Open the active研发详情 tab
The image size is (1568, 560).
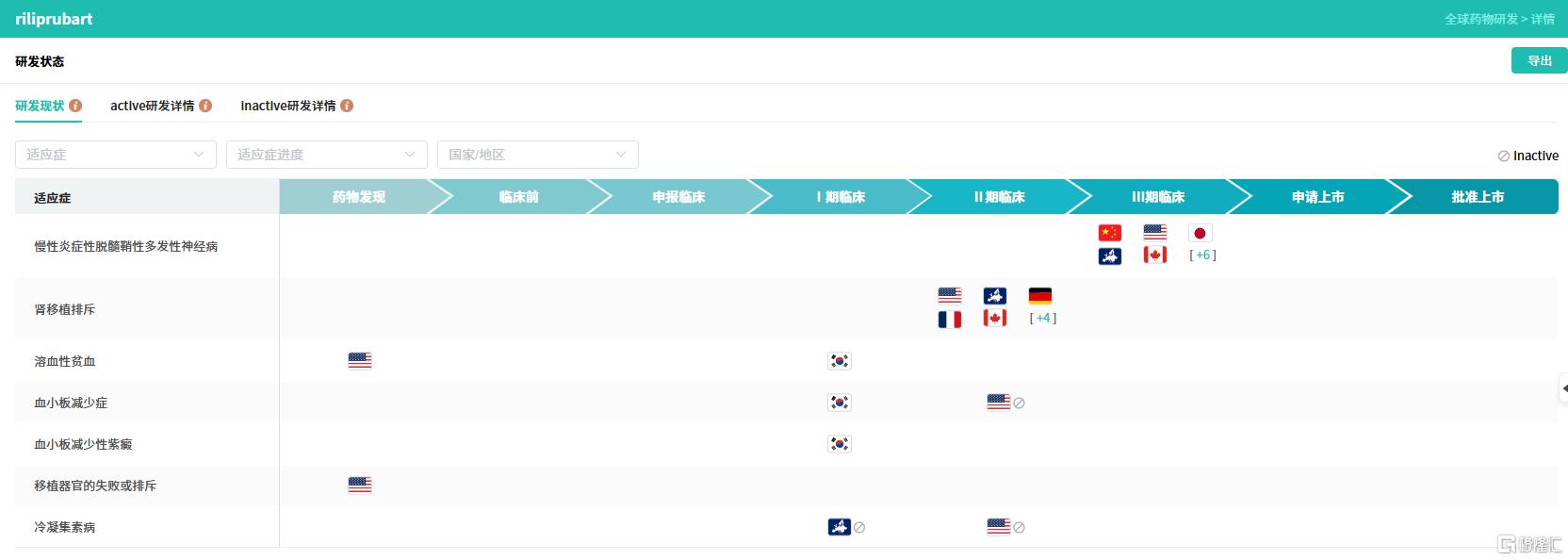tap(152, 106)
